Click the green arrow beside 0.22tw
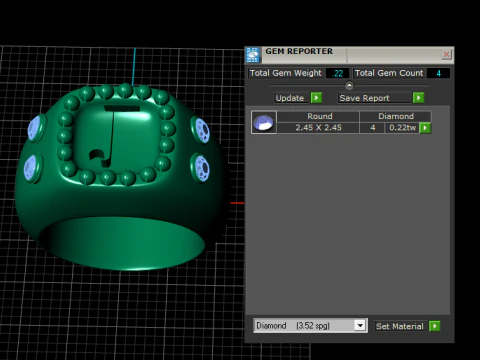 (425, 128)
